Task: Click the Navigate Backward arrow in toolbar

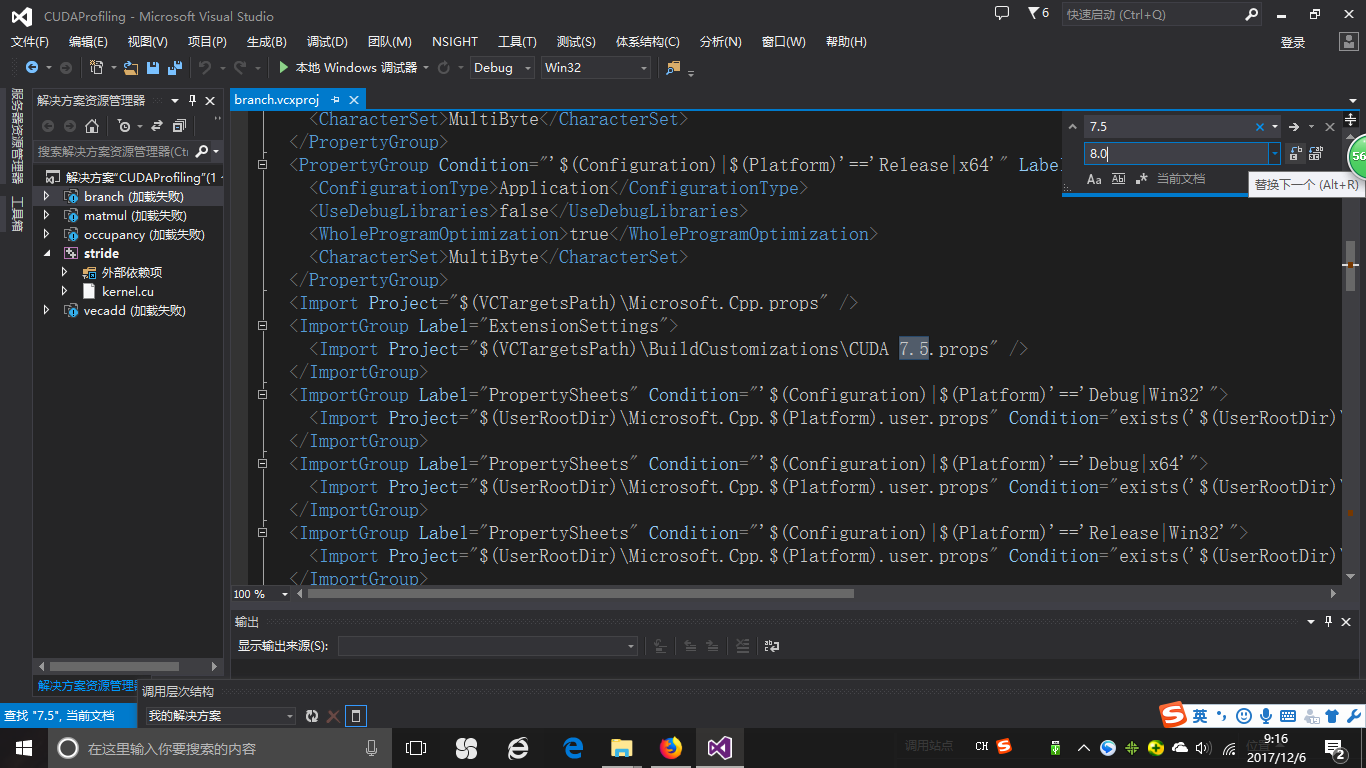Action: (x=32, y=68)
